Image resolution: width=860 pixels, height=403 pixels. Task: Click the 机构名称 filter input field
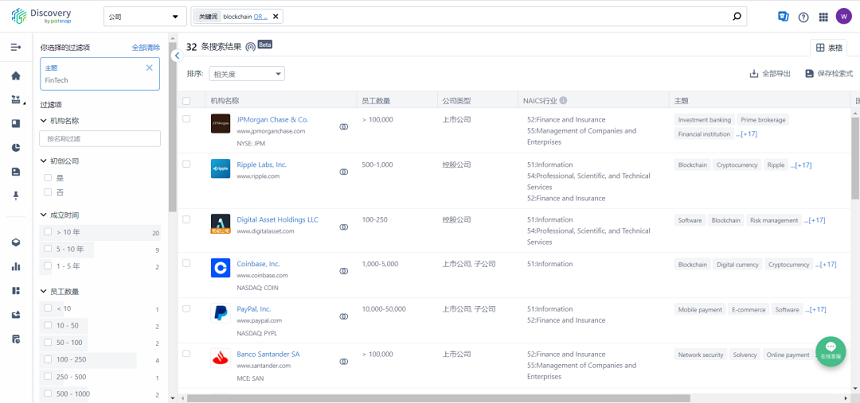(x=99, y=139)
